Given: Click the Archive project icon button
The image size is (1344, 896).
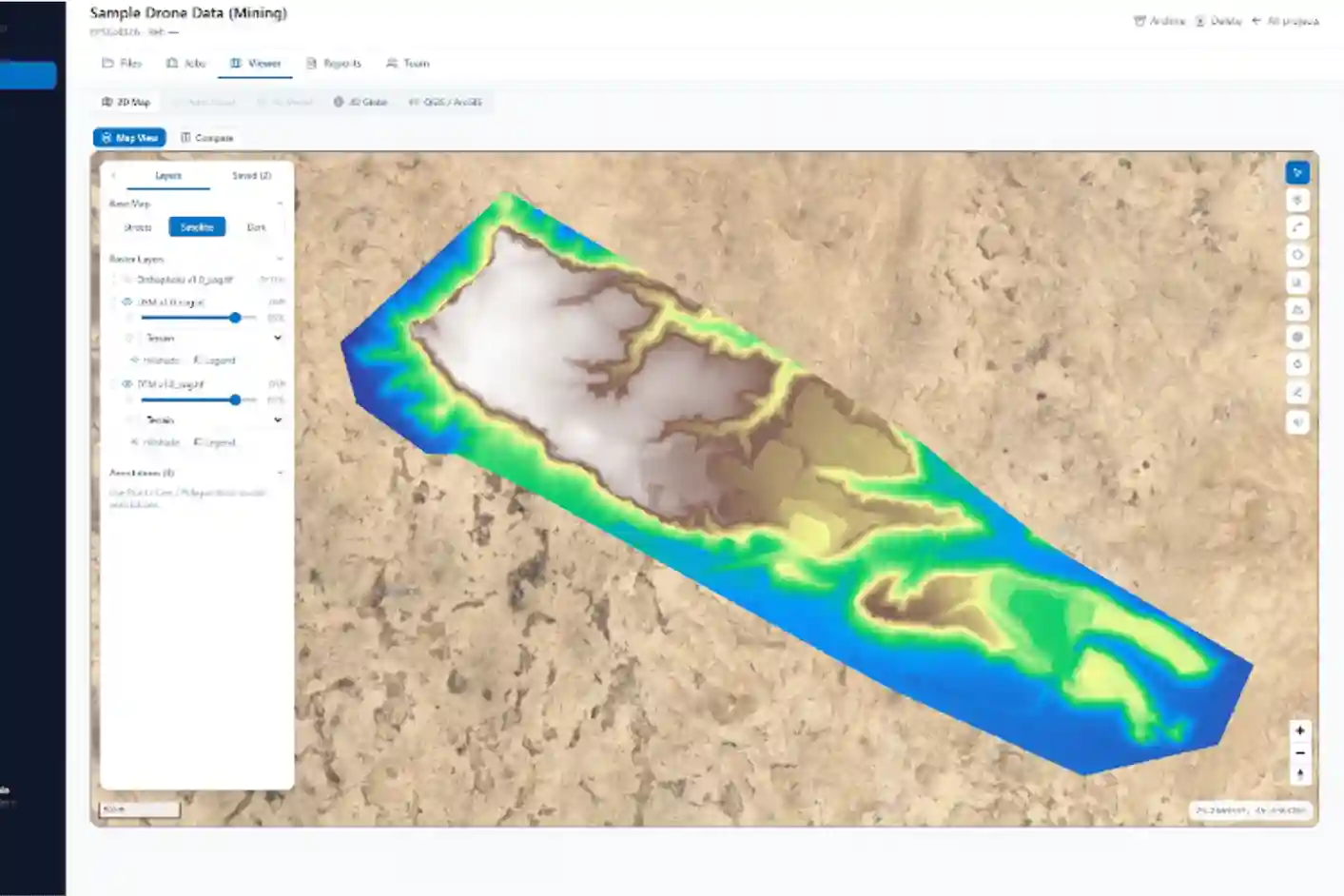Looking at the screenshot, I should (x=1159, y=21).
